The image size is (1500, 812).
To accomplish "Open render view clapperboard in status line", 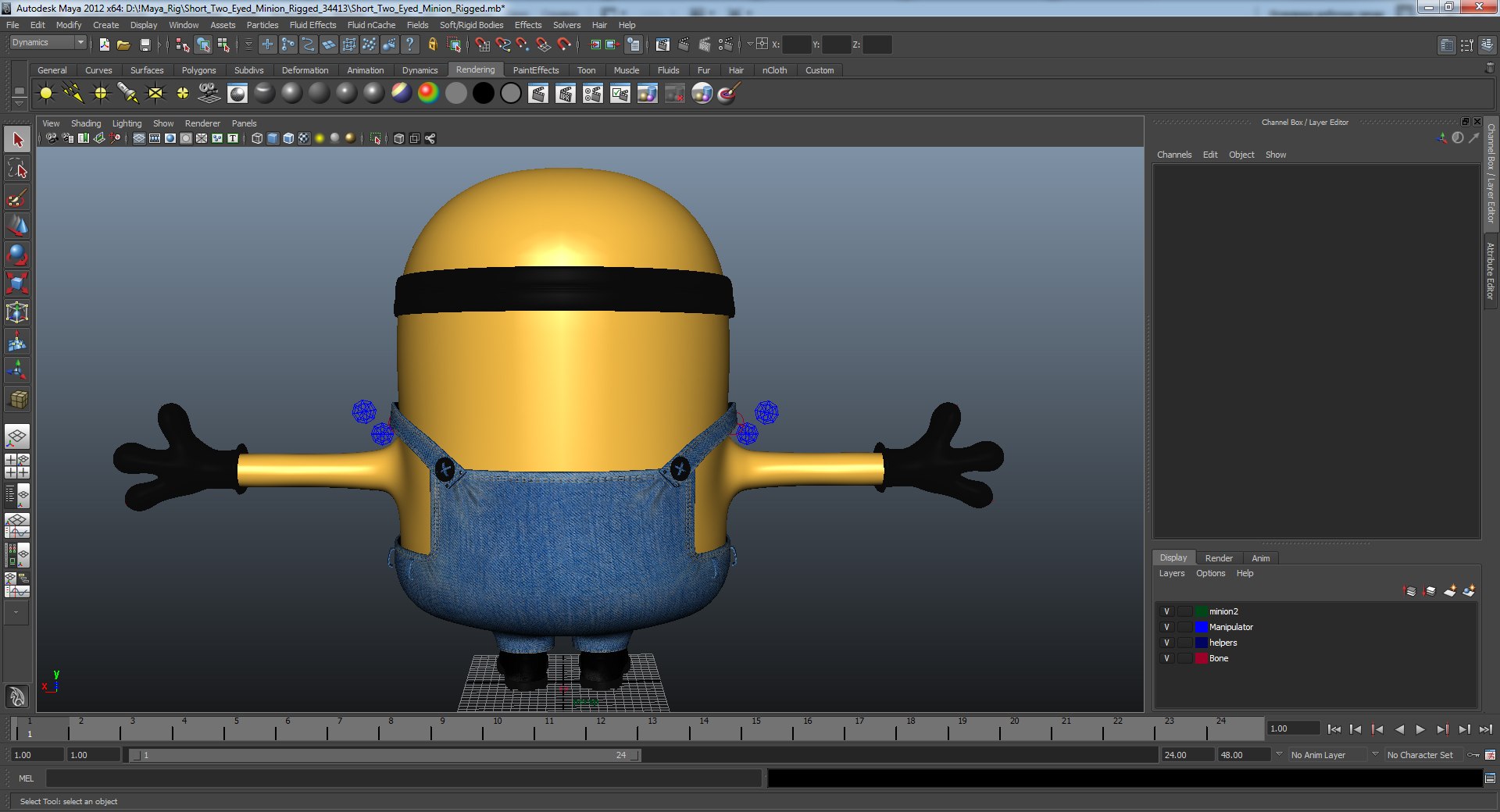I will pos(662,45).
